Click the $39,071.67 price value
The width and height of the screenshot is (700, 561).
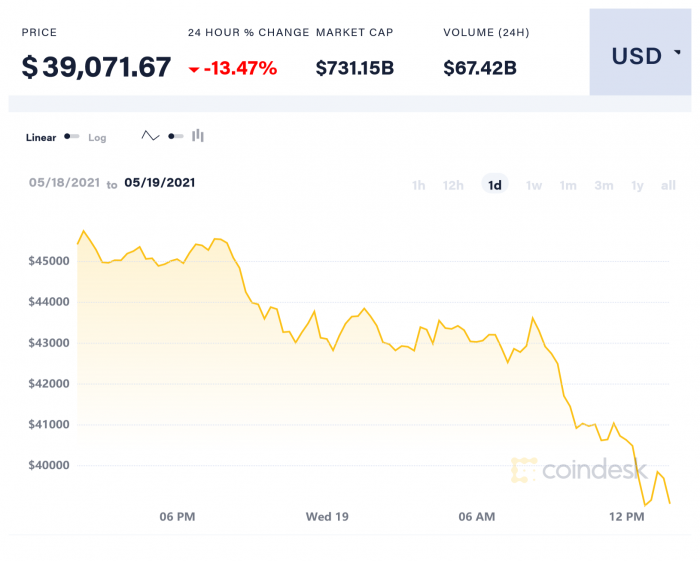coord(96,67)
